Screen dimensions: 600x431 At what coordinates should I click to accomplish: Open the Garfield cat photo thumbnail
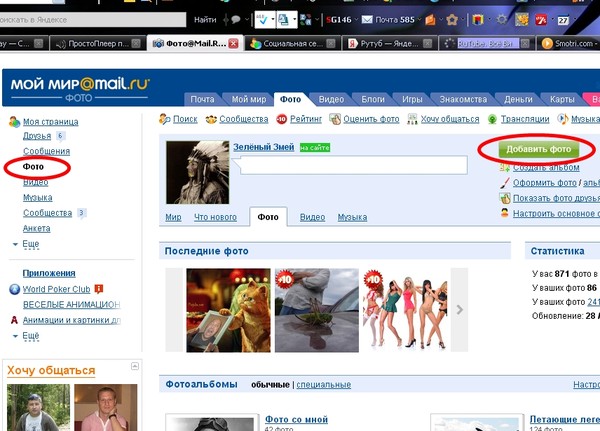[x=228, y=310]
